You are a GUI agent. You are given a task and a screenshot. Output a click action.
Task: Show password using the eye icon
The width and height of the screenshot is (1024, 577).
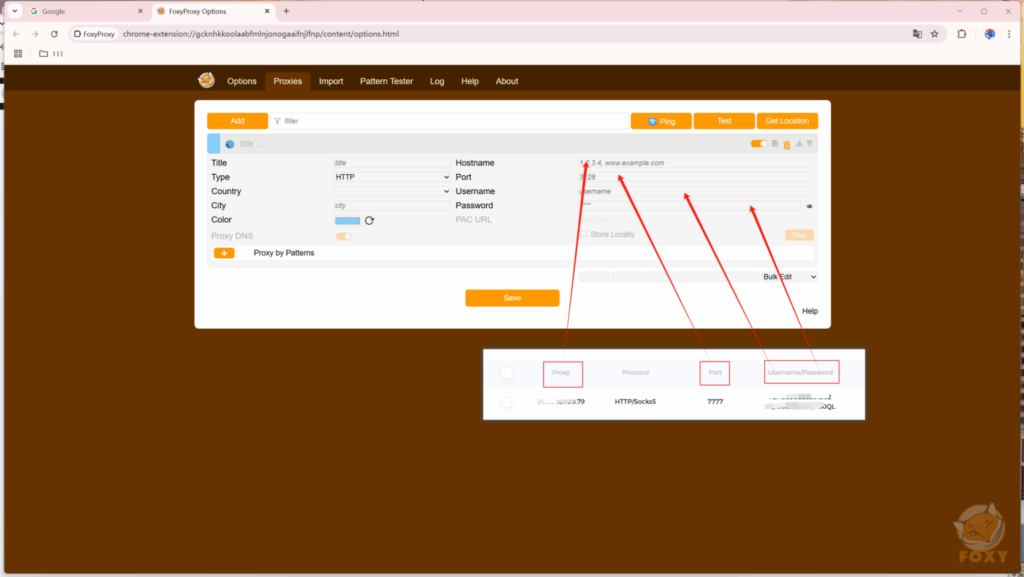coord(809,206)
